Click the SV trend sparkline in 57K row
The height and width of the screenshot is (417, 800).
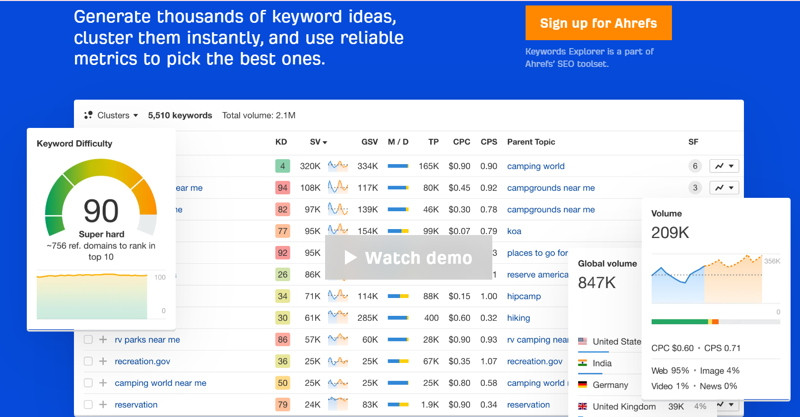[338, 339]
